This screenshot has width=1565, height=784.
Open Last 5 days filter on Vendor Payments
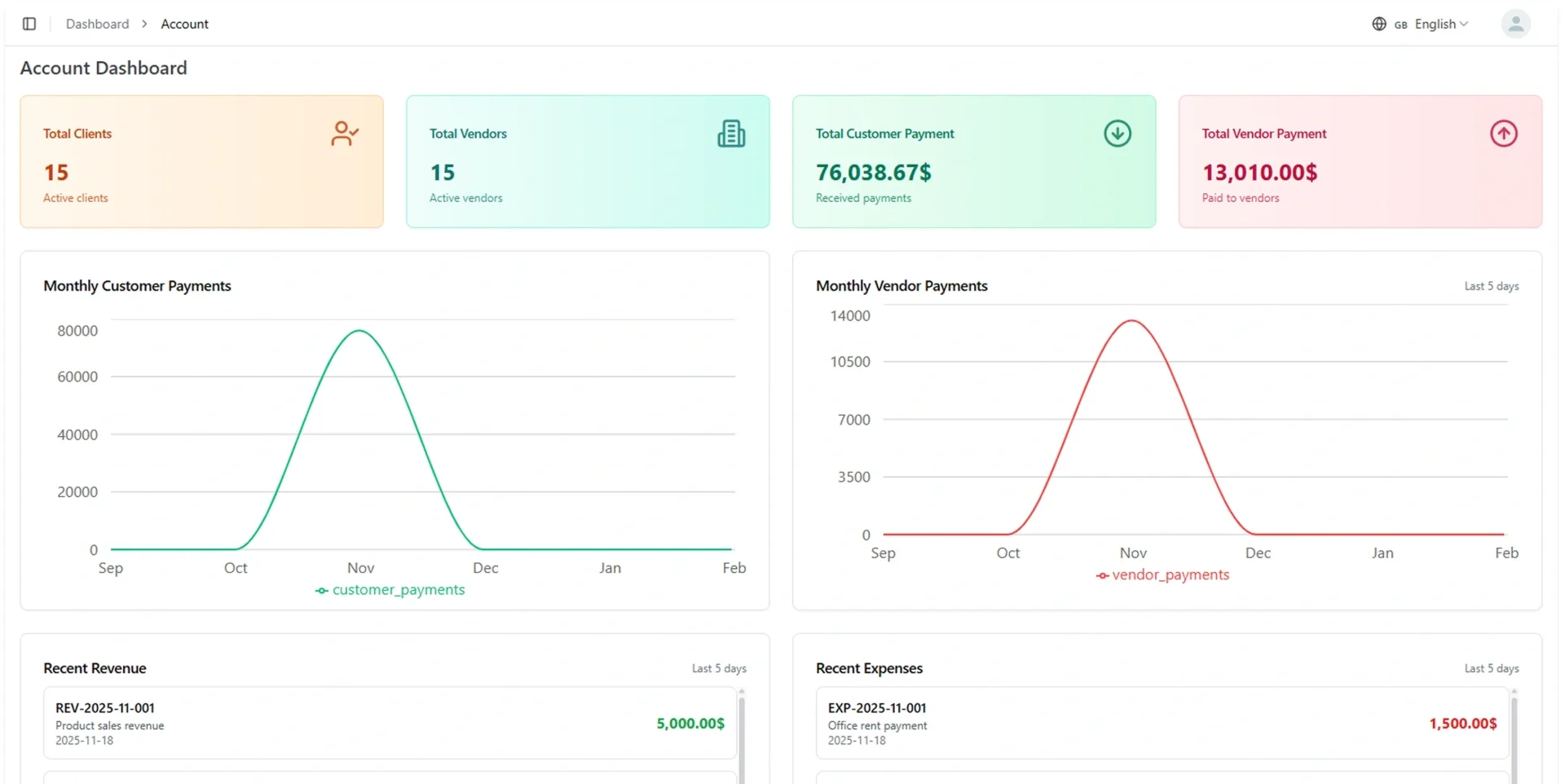[1491, 286]
